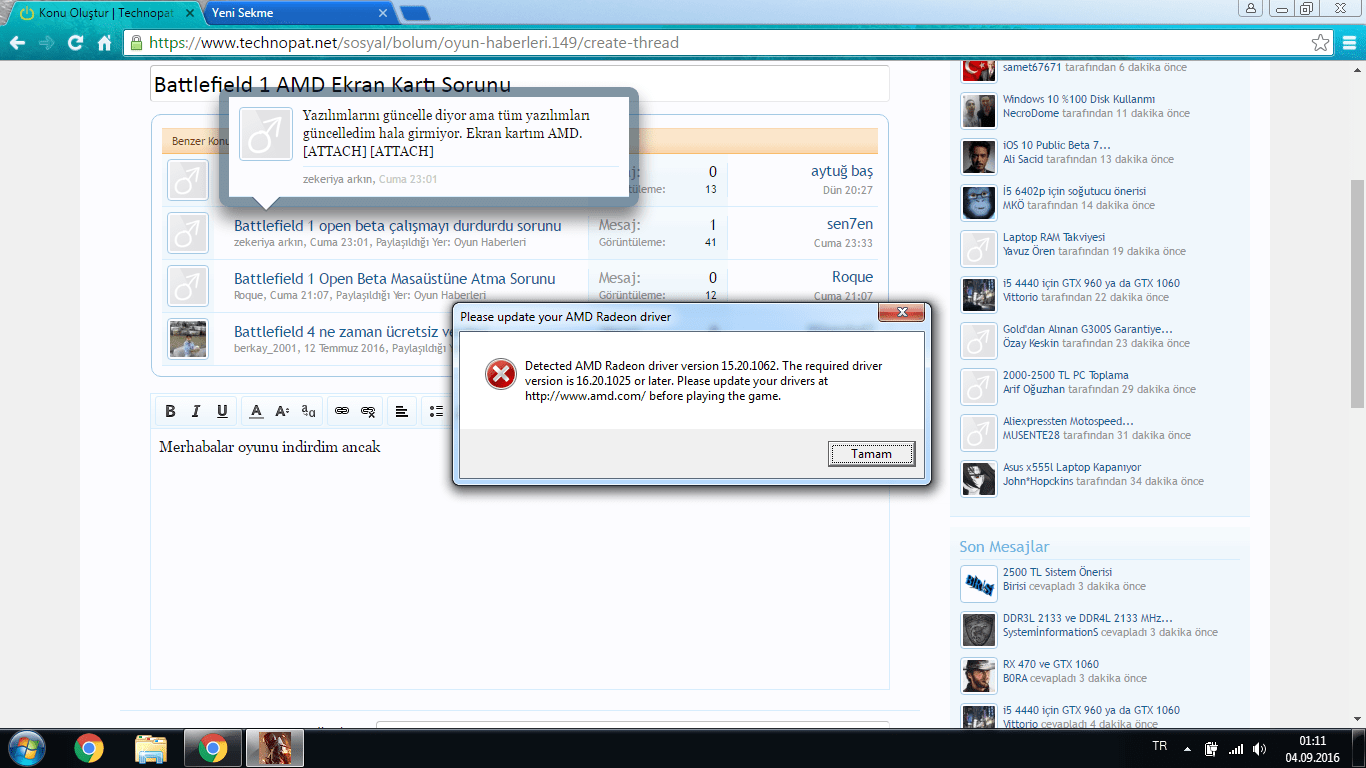Switch to the game icon on taskbar
Screen dimensions: 1366x768
[274, 748]
